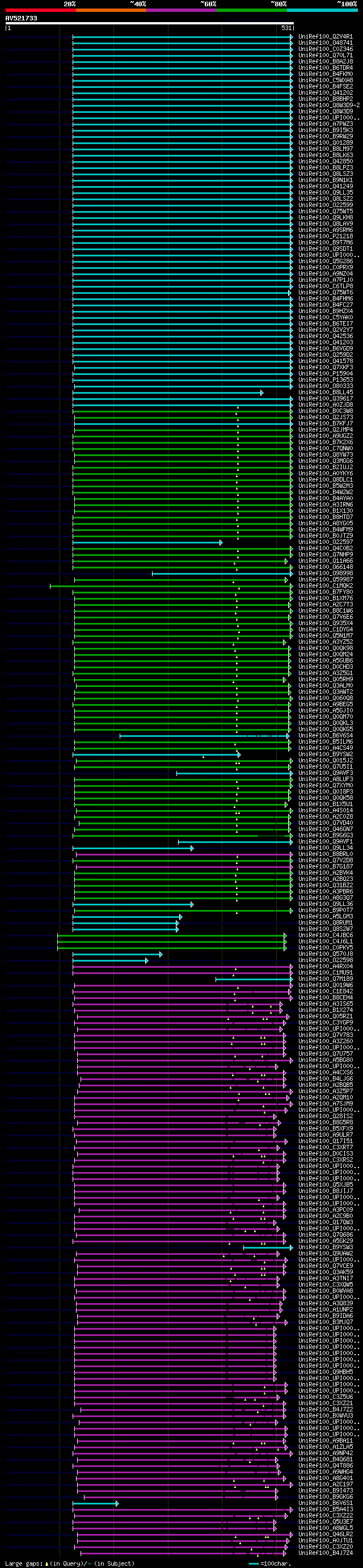Select the UniRef100_O41249 label
Screen dimensions: 363x1568
(x=325, y=186)
